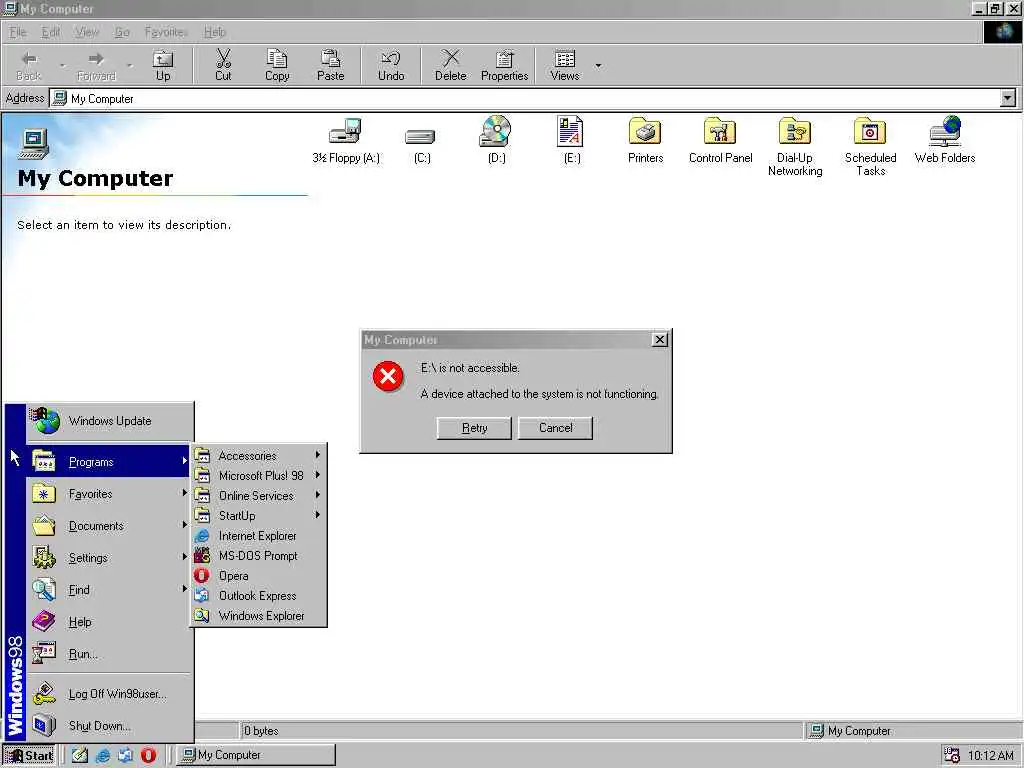Select the (C:) hard drive icon
This screenshot has height=768, width=1024.
point(421,144)
